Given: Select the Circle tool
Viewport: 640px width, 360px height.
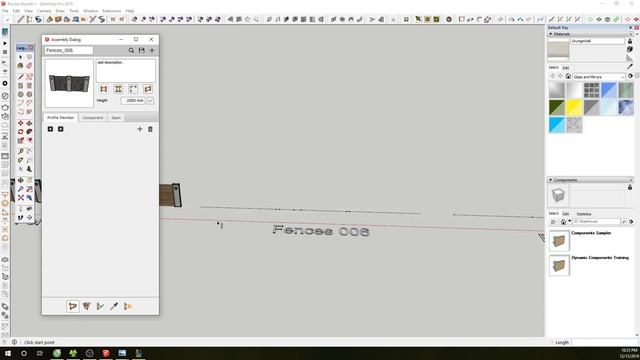Looking at the screenshot, I should click(x=20, y=94).
